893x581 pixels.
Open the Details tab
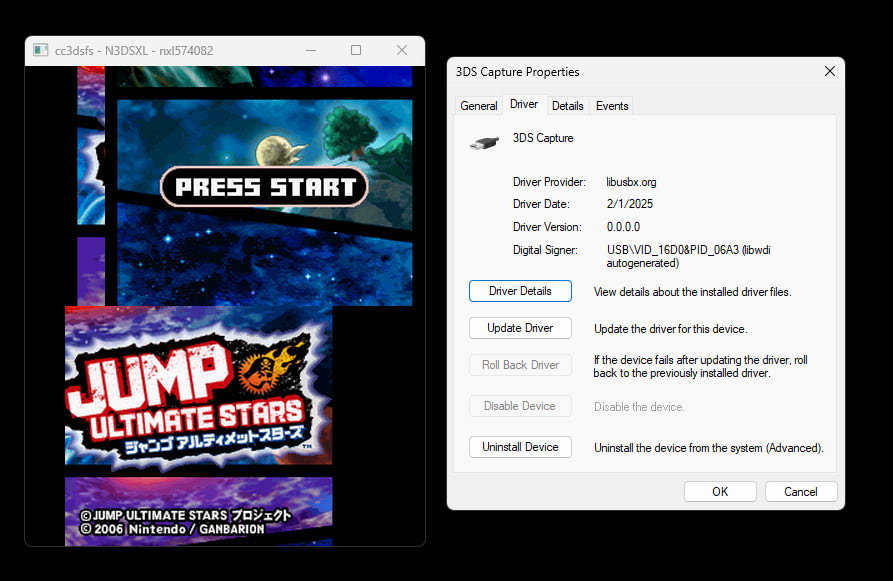click(x=568, y=106)
